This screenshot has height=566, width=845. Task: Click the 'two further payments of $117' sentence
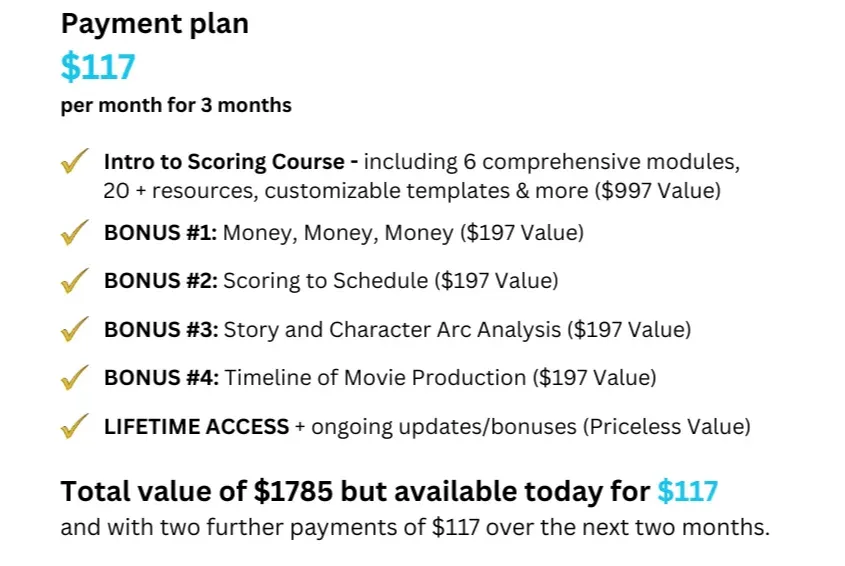pos(415,527)
